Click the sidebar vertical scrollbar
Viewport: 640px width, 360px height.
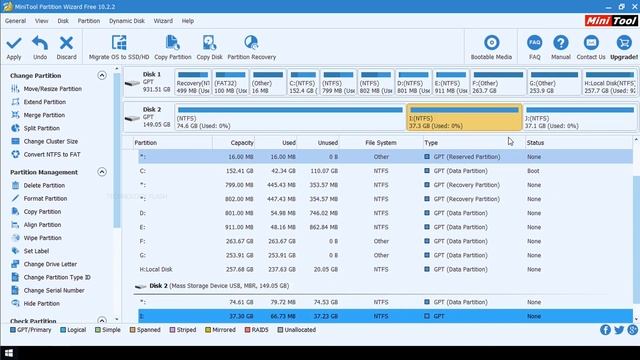pyautogui.click(x=117, y=151)
